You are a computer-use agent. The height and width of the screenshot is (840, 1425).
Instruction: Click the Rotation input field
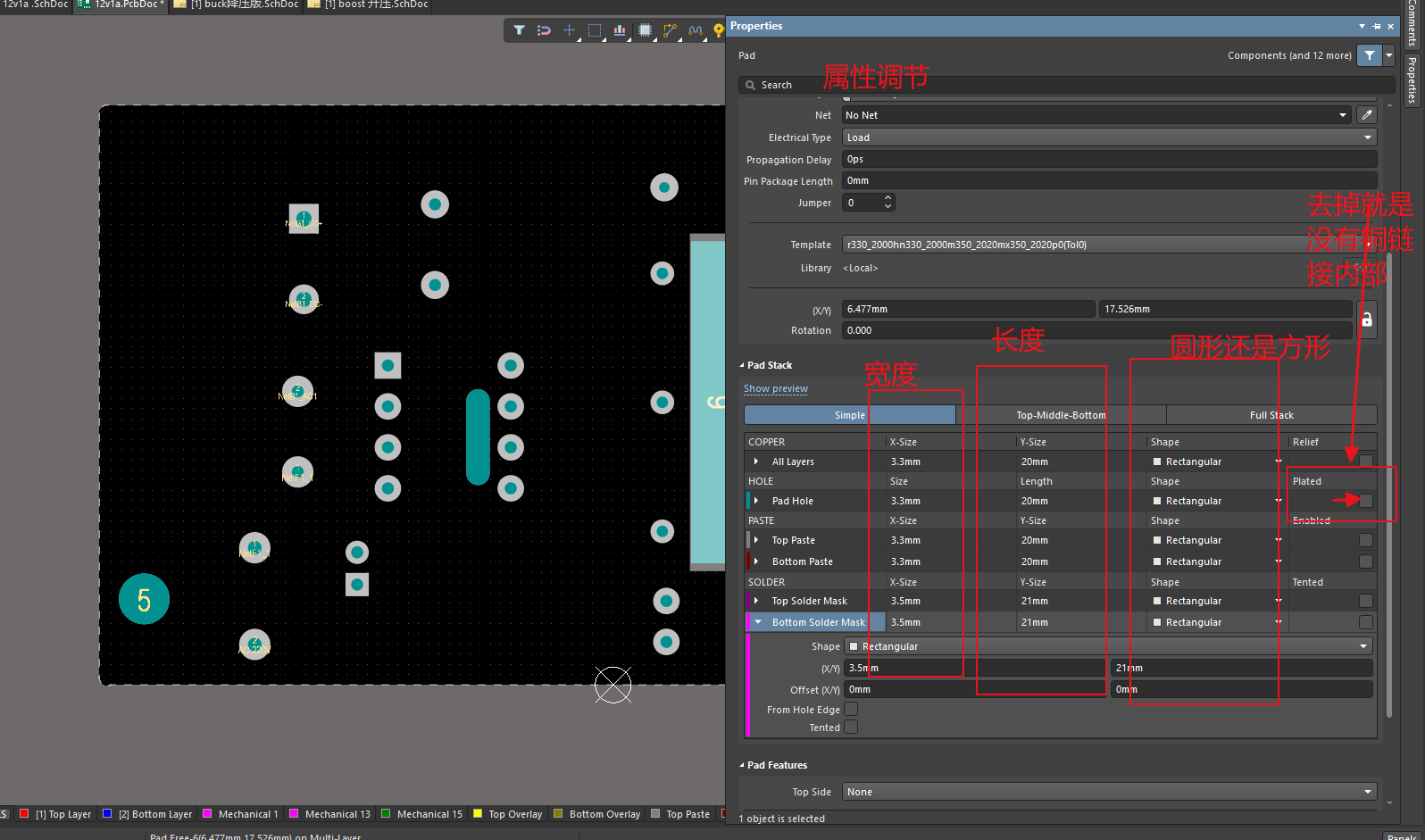pyautogui.click(x=1097, y=330)
